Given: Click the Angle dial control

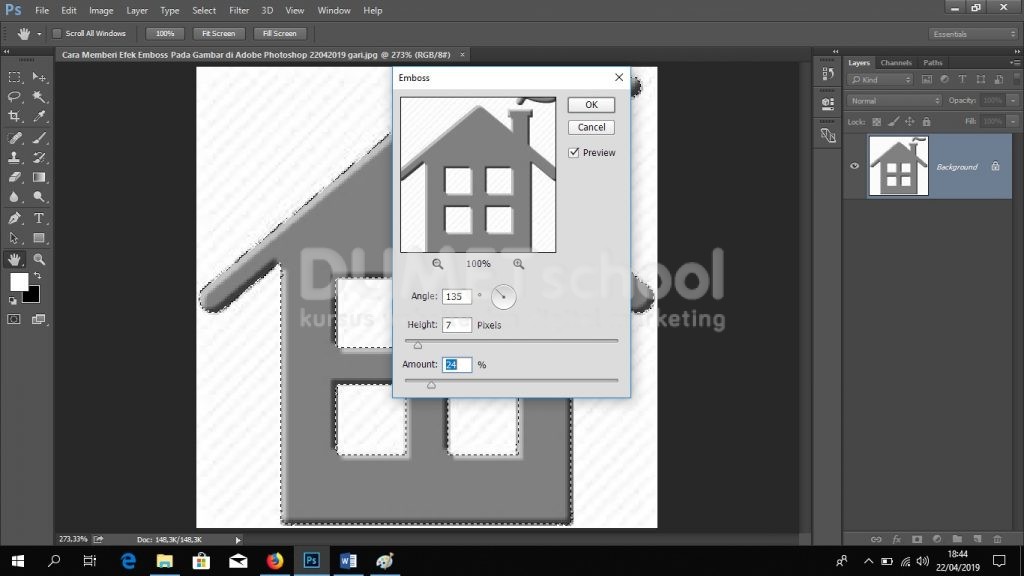Looking at the screenshot, I should (x=504, y=297).
